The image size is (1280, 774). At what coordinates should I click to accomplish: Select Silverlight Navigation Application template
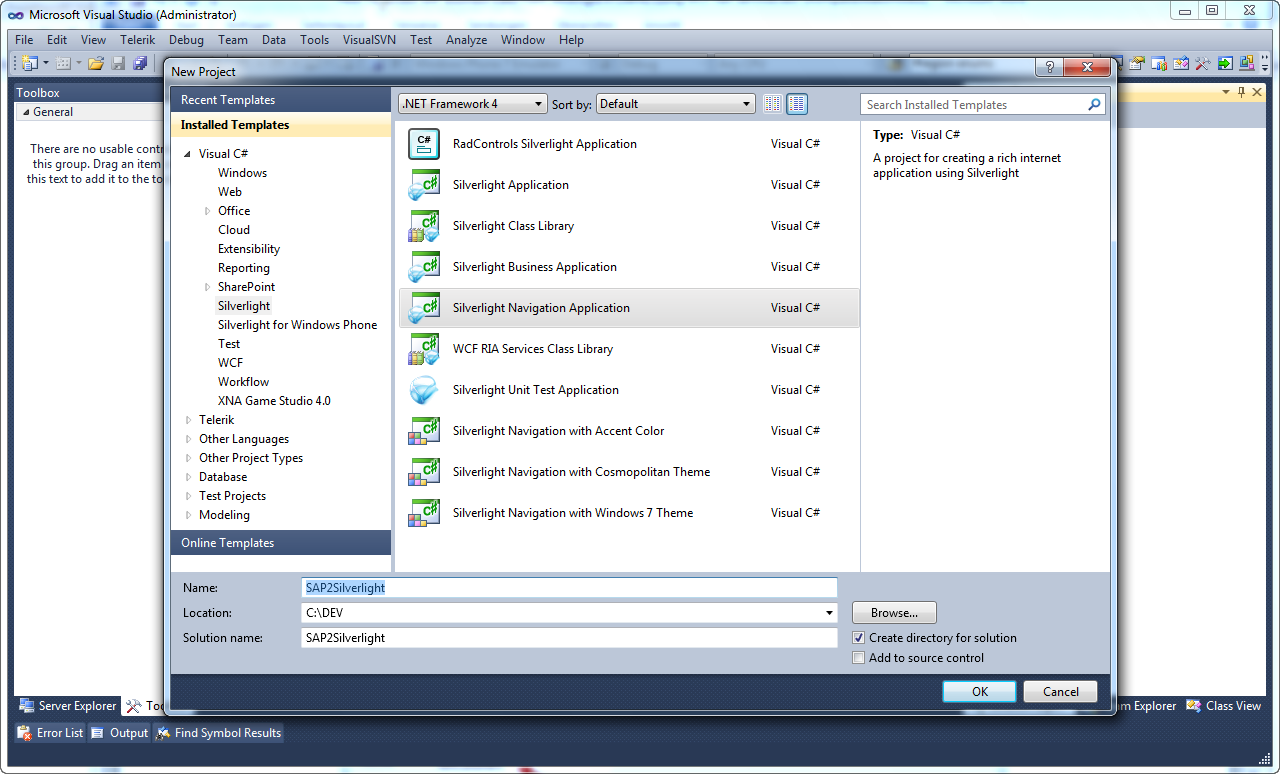pos(629,308)
